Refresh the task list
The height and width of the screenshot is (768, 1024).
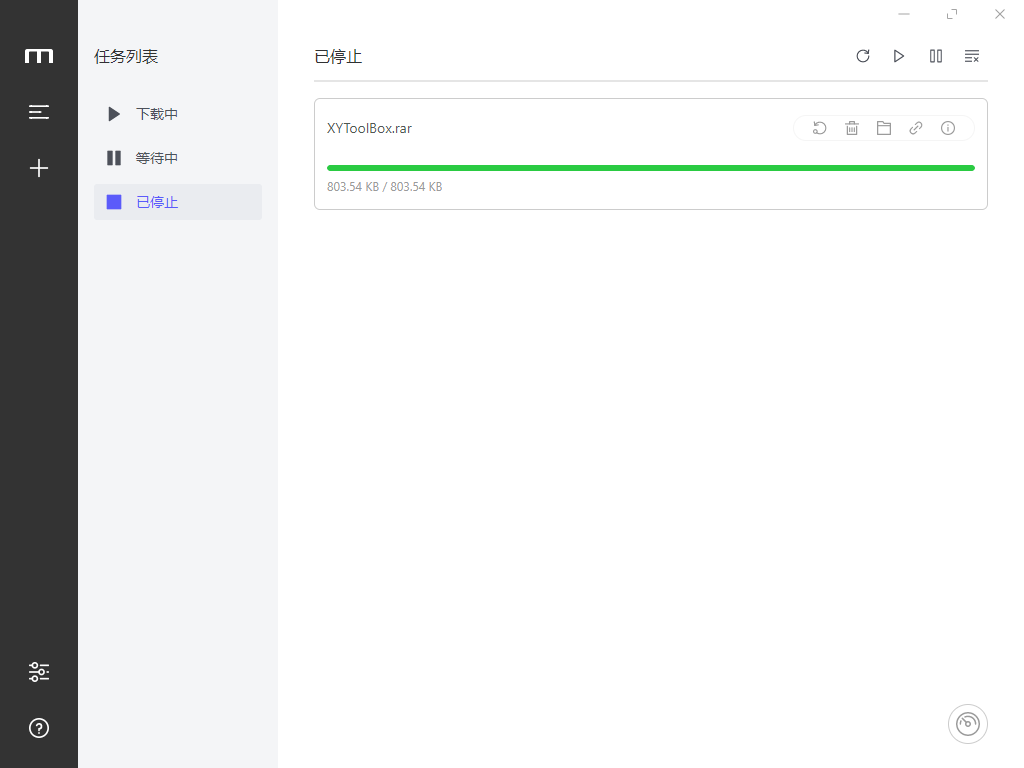point(863,56)
